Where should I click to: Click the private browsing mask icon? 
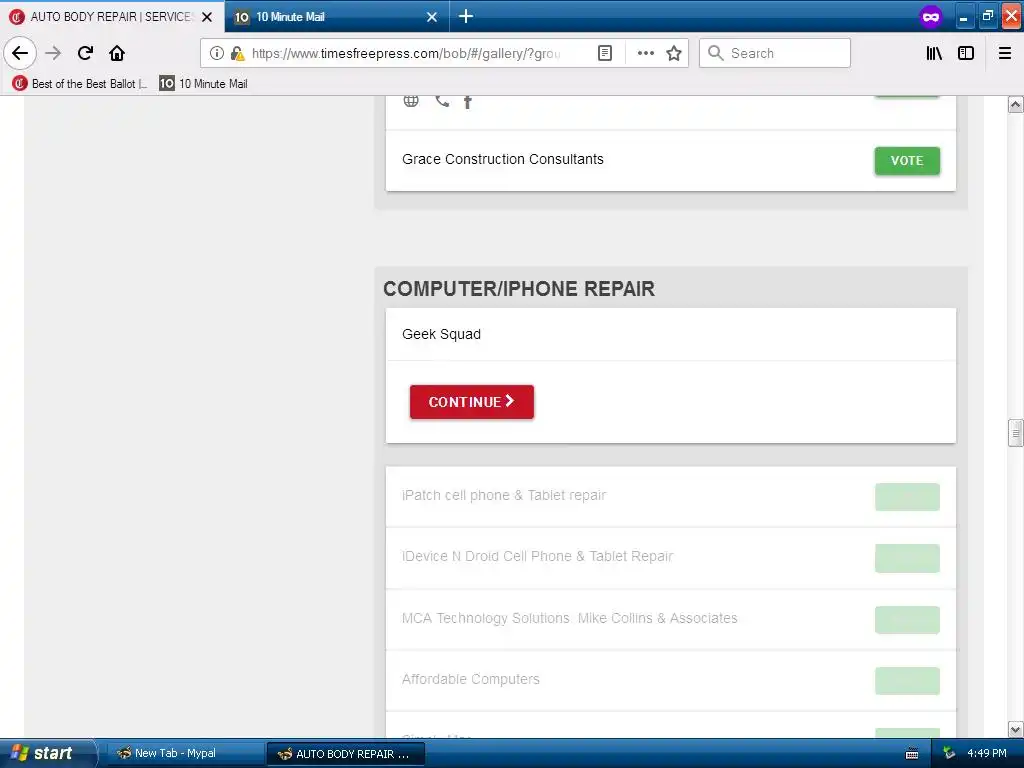(931, 16)
